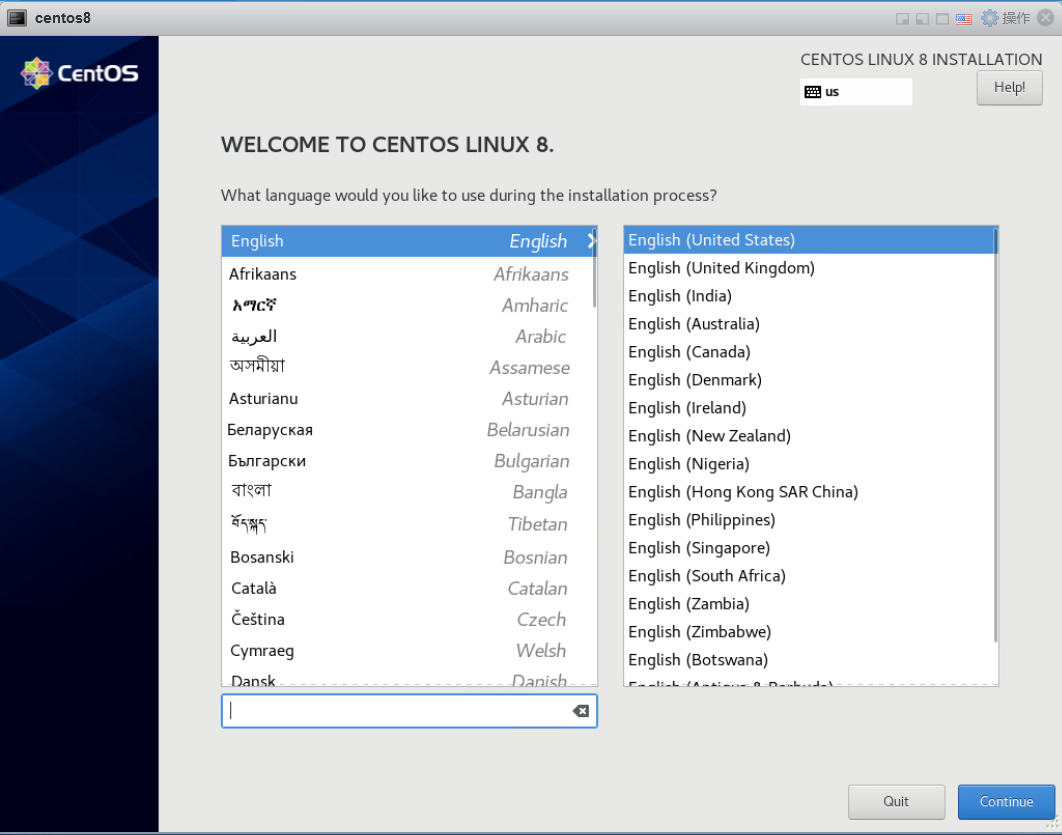Click the console terminal icon beside centos8 title
Image resolution: width=1062 pixels, height=835 pixels.
pyautogui.click(x=17, y=18)
